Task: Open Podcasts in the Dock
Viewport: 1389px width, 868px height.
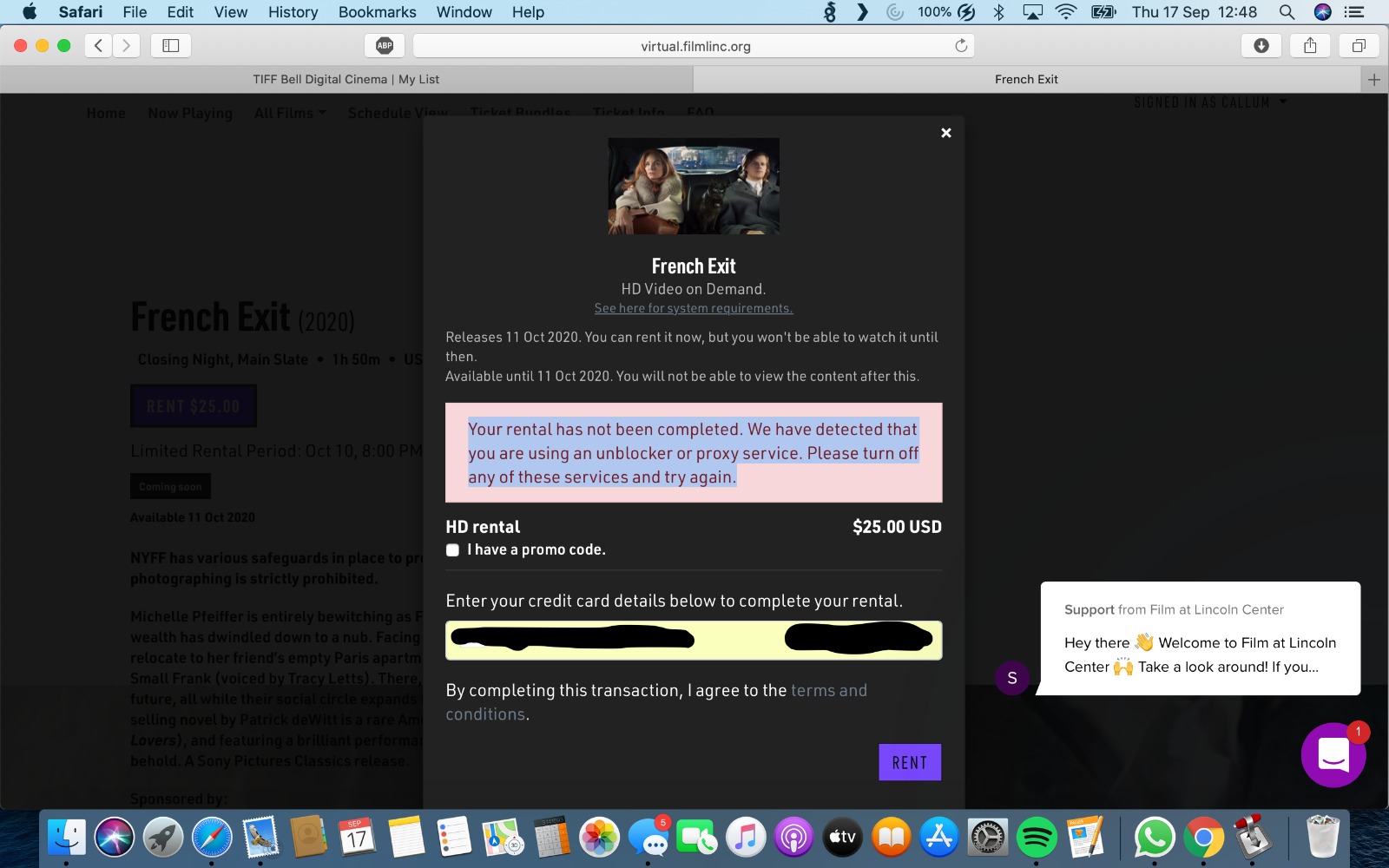Action: (x=793, y=838)
